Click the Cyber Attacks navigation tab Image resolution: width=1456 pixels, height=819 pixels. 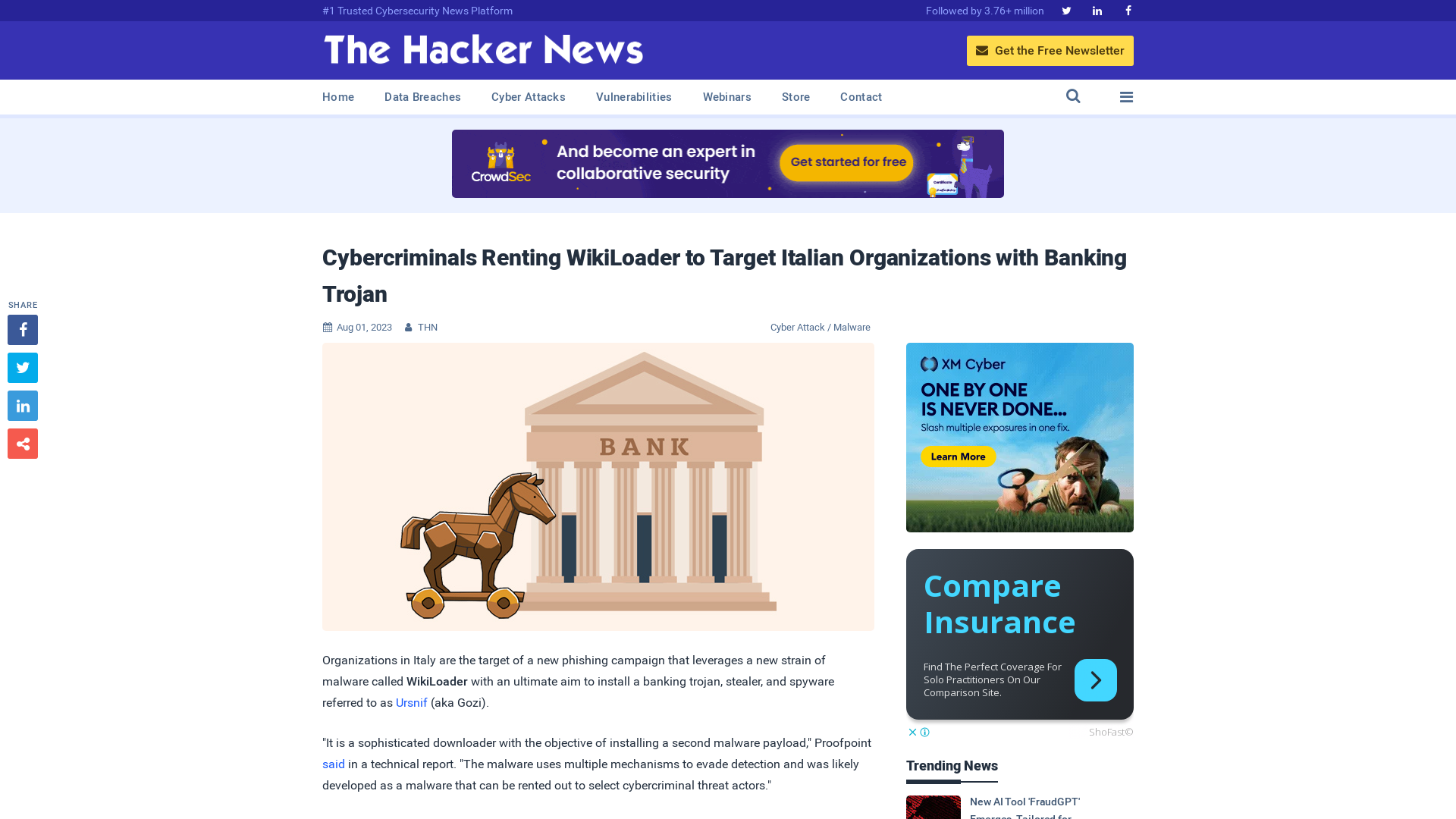[528, 97]
